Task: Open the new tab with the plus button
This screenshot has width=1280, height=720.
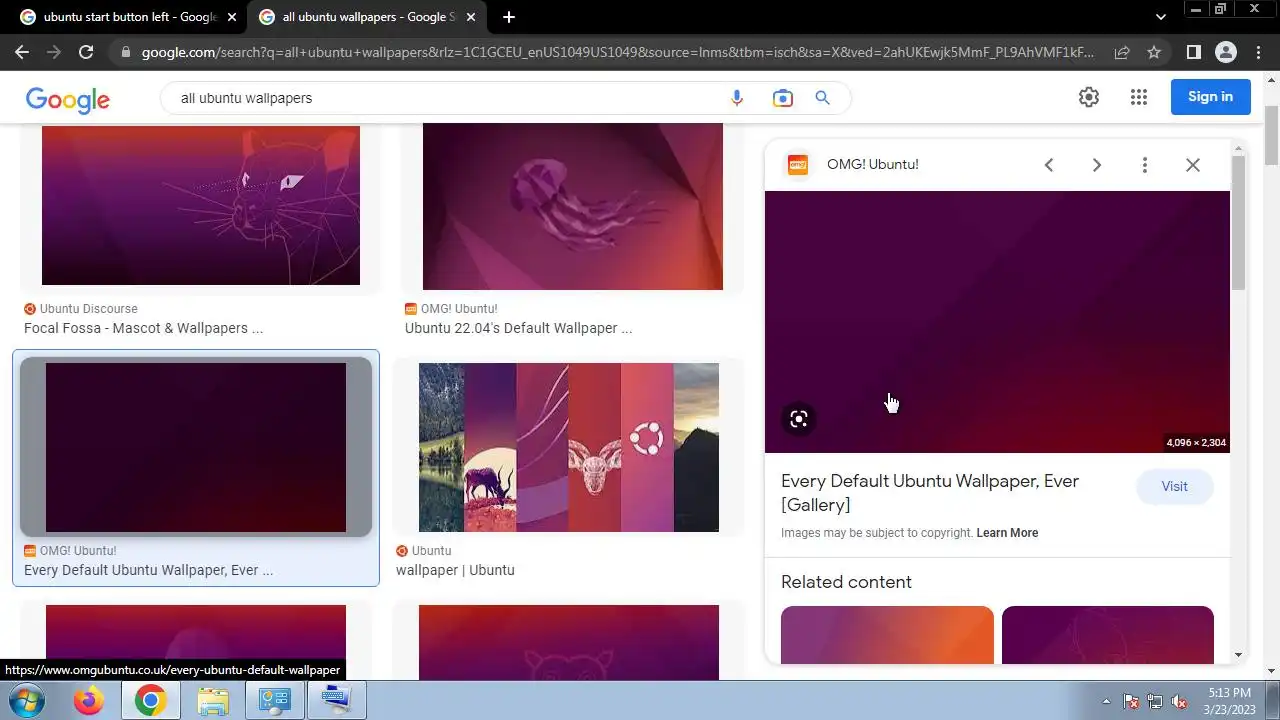Action: coord(509,17)
